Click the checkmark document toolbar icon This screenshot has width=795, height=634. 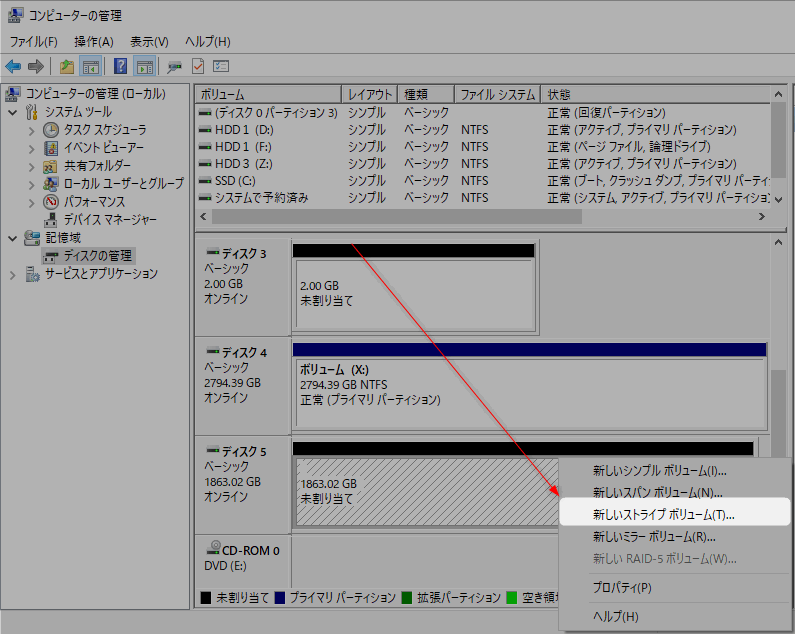pos(198,66)
